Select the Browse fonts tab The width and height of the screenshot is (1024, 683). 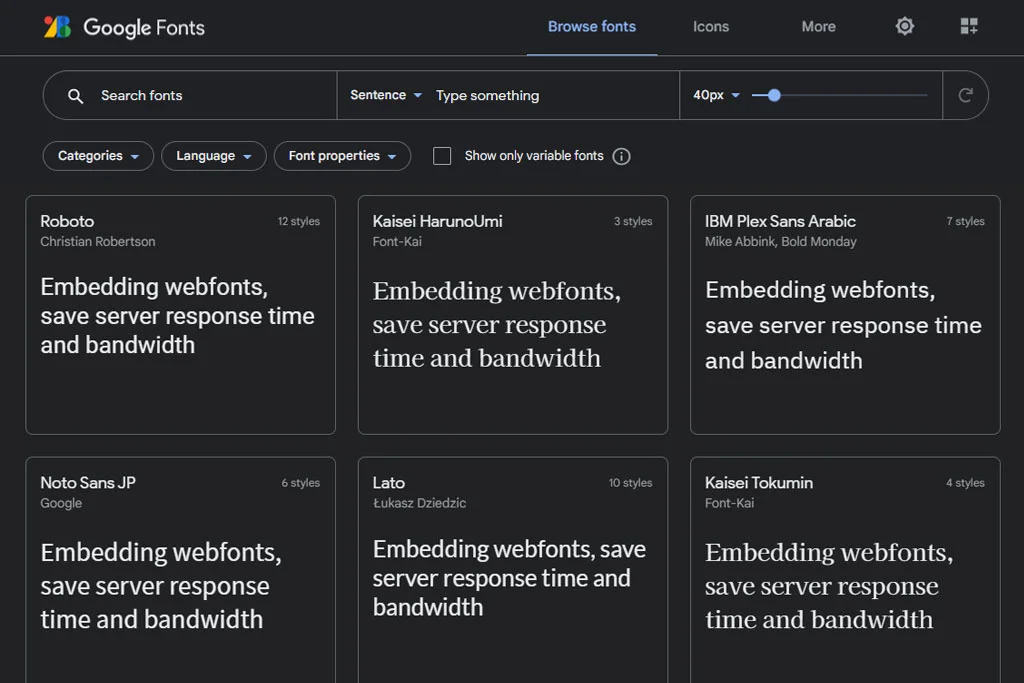click(592, 27)
